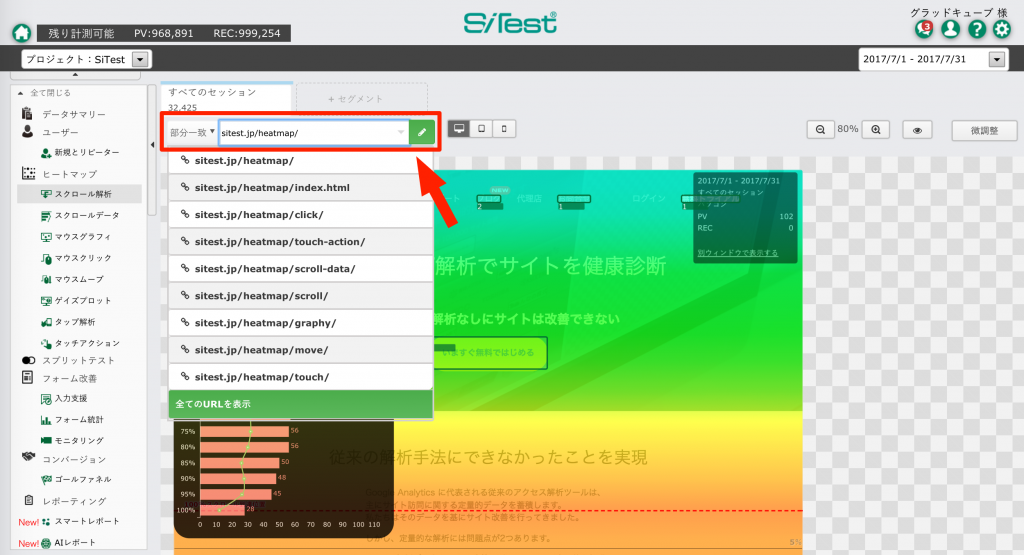This screenshot has width=1024, height=555.
Task: Go to the home icon
Action: pos(22,33)
